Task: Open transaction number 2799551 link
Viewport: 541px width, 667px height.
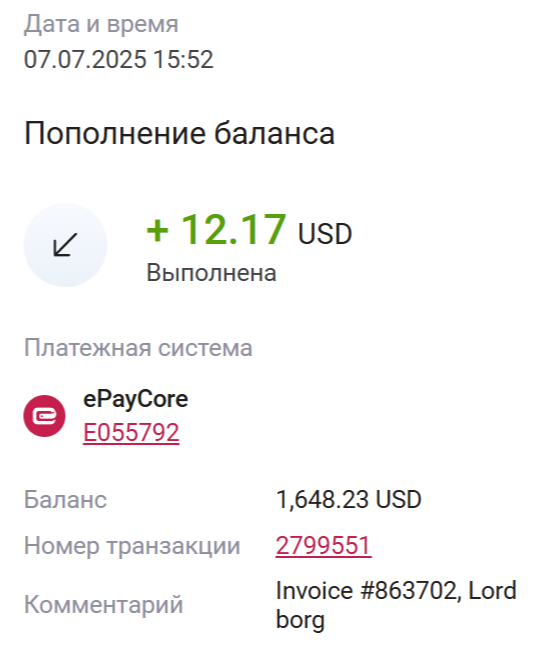Action: (323, 545)
